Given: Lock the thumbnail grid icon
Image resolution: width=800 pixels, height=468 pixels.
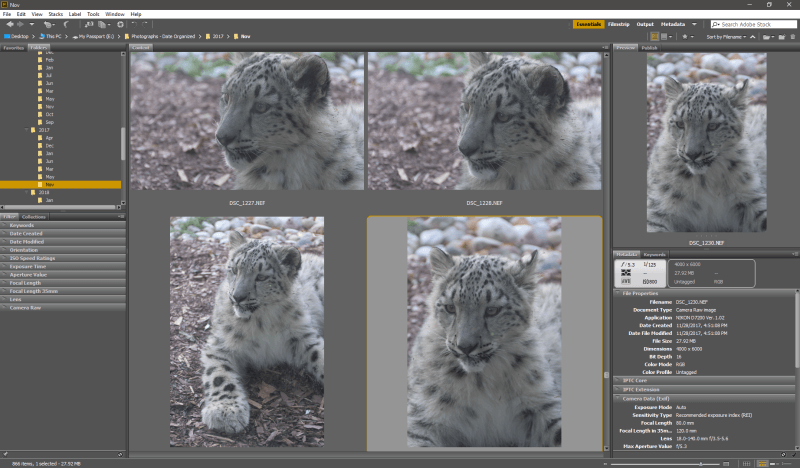Looking at the screenshot, I should (x=746, y=463).
